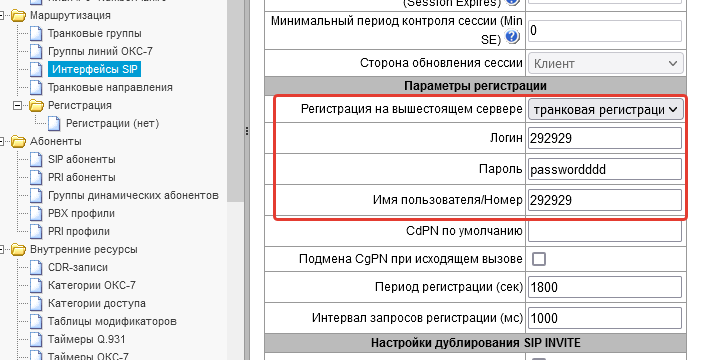Open CDR-записи page

tap(78, 267)
